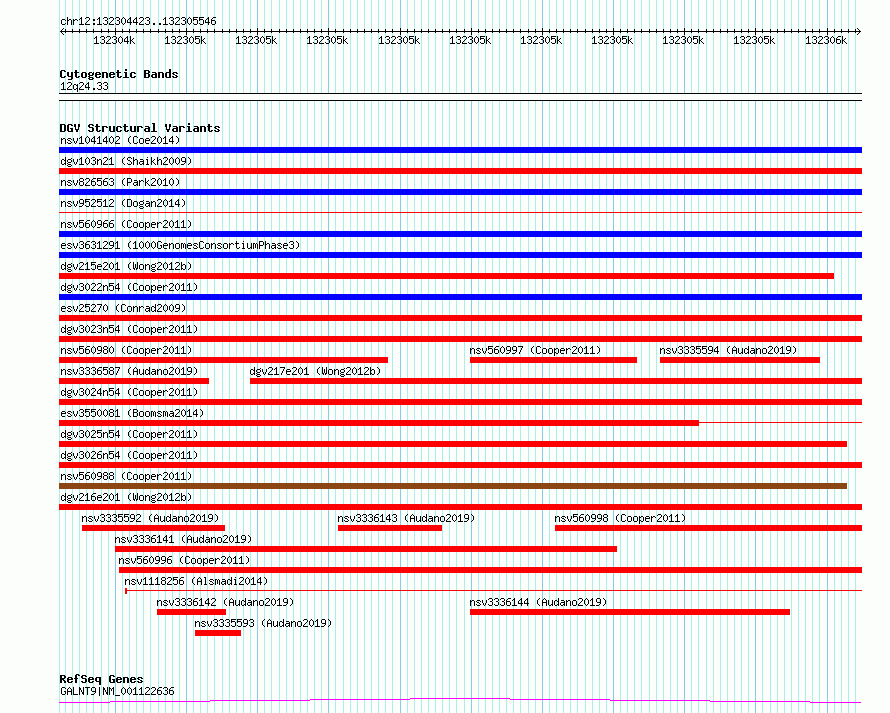Image resolution: width=890 pixels, height=713 pixels.
Task: Click dgv3023n54 (Cooper2011) label
Action: [x=129, y=329]
